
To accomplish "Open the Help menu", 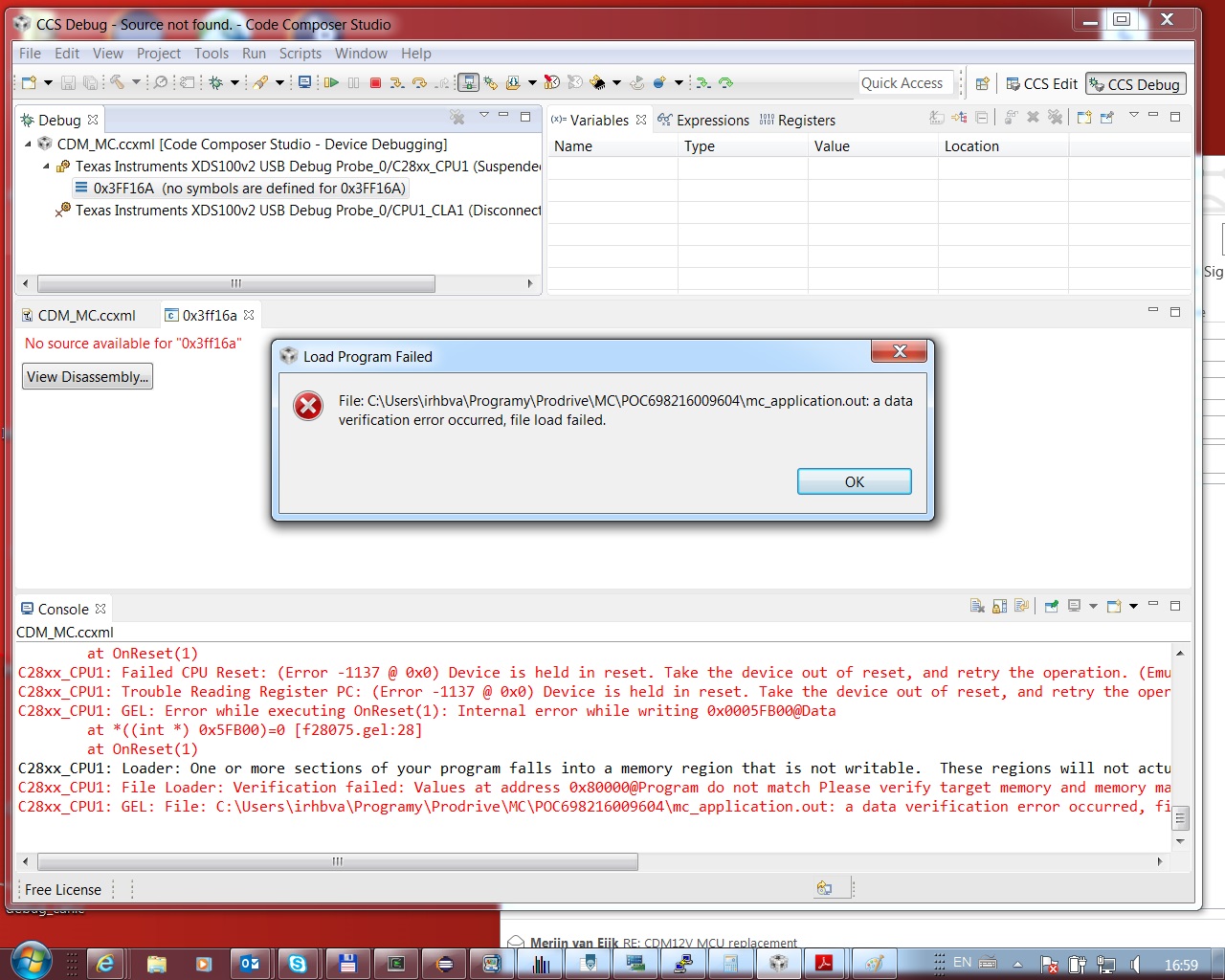I will tap(415, 54).
